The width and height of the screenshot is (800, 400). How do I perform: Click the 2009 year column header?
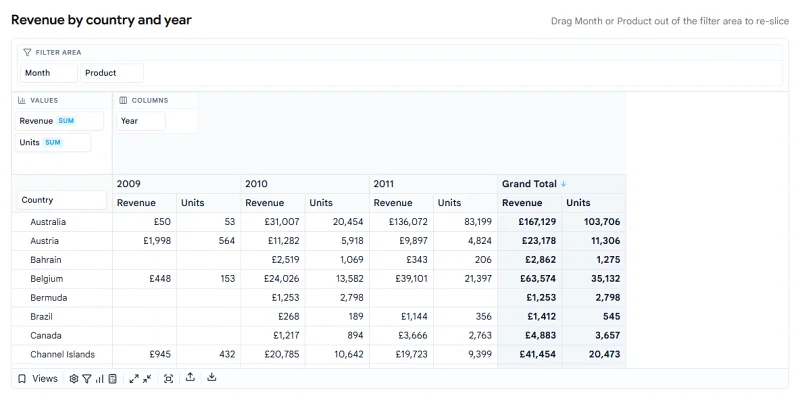pos(177,184)
